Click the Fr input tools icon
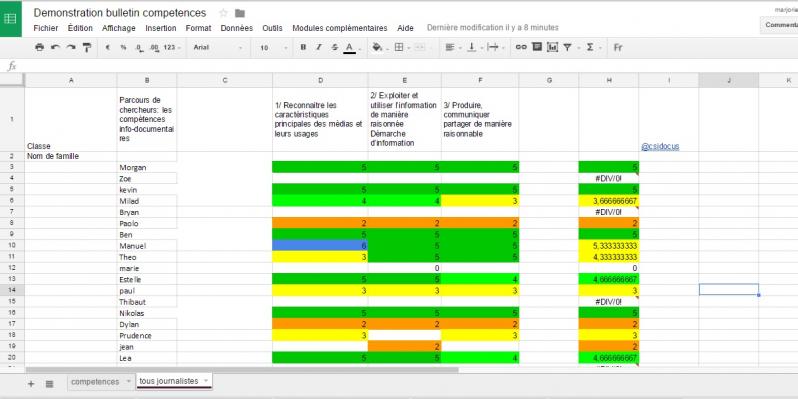 click(618, 47)
